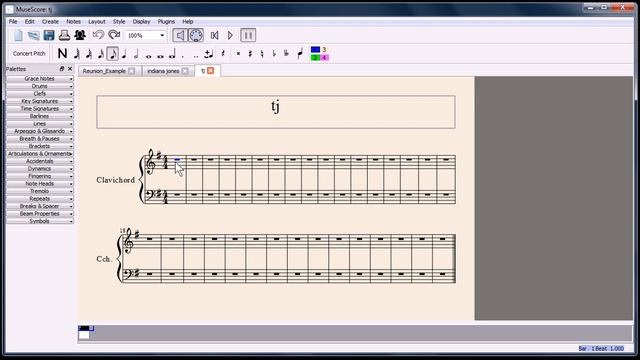The width and height of the screenshot is (640, 360).
Task: Open the Create menu
Action: (x=50, y=22)
